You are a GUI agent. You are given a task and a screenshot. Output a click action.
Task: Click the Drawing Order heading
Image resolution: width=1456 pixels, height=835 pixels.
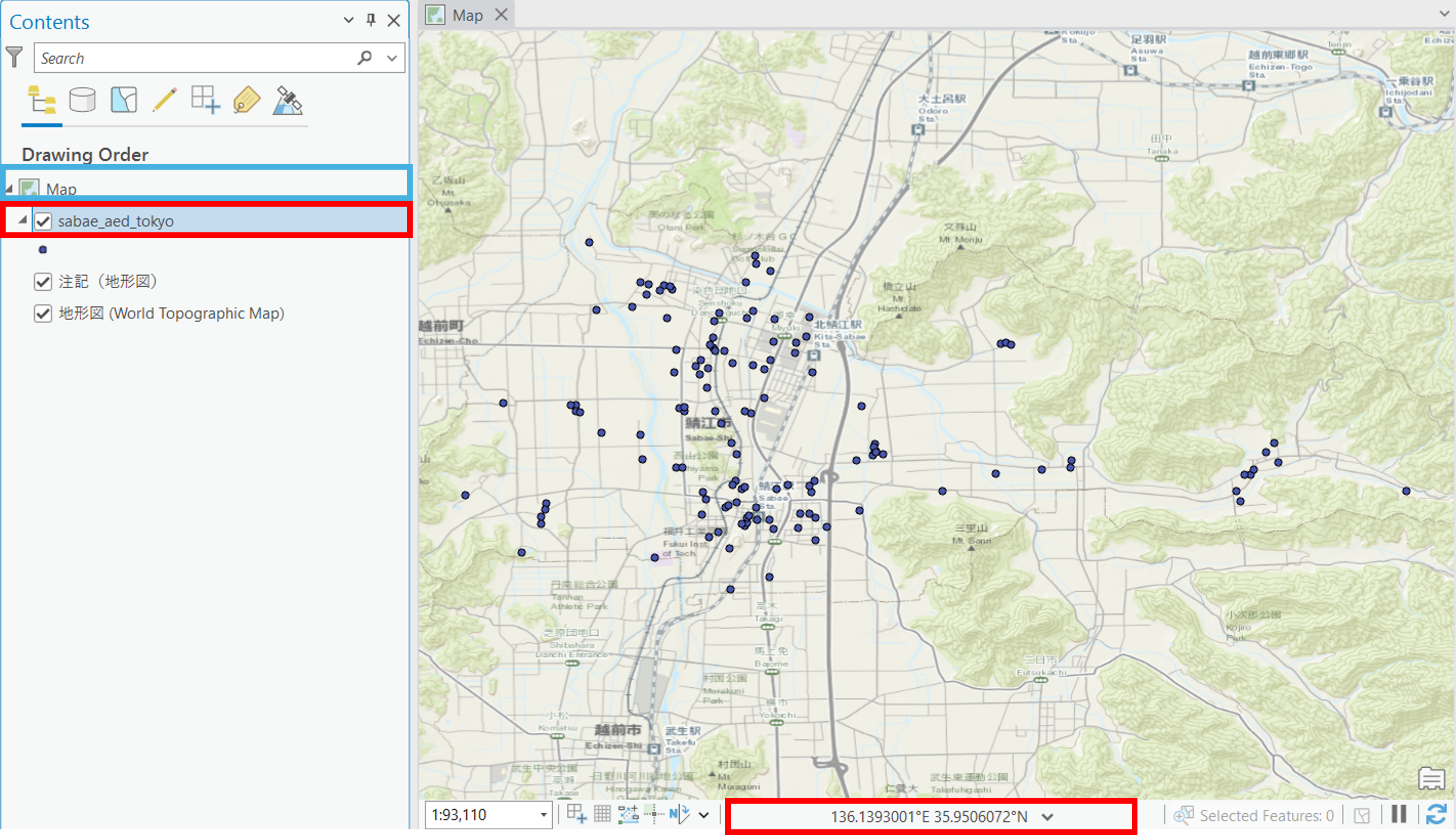(85, 154)
